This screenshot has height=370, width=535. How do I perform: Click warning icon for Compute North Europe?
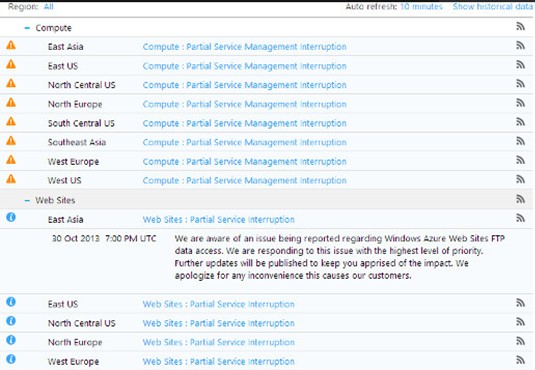(x=11, y=102)
